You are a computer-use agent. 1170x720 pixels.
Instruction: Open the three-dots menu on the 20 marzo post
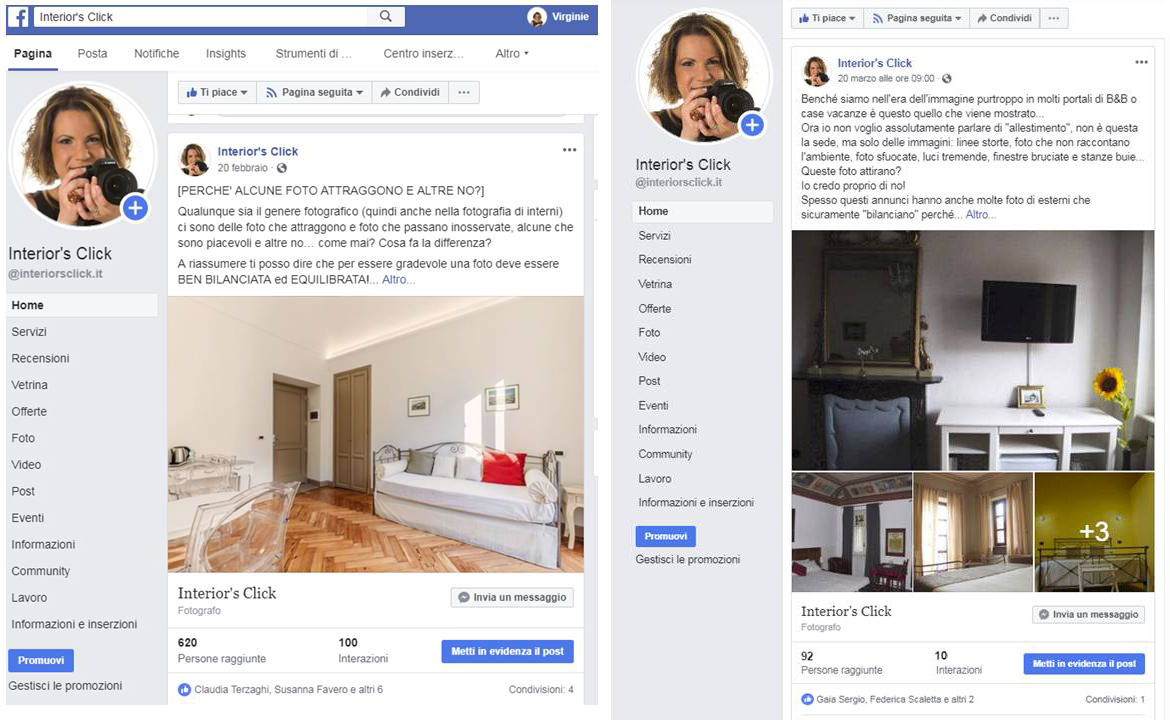[x=1141, y=63]
